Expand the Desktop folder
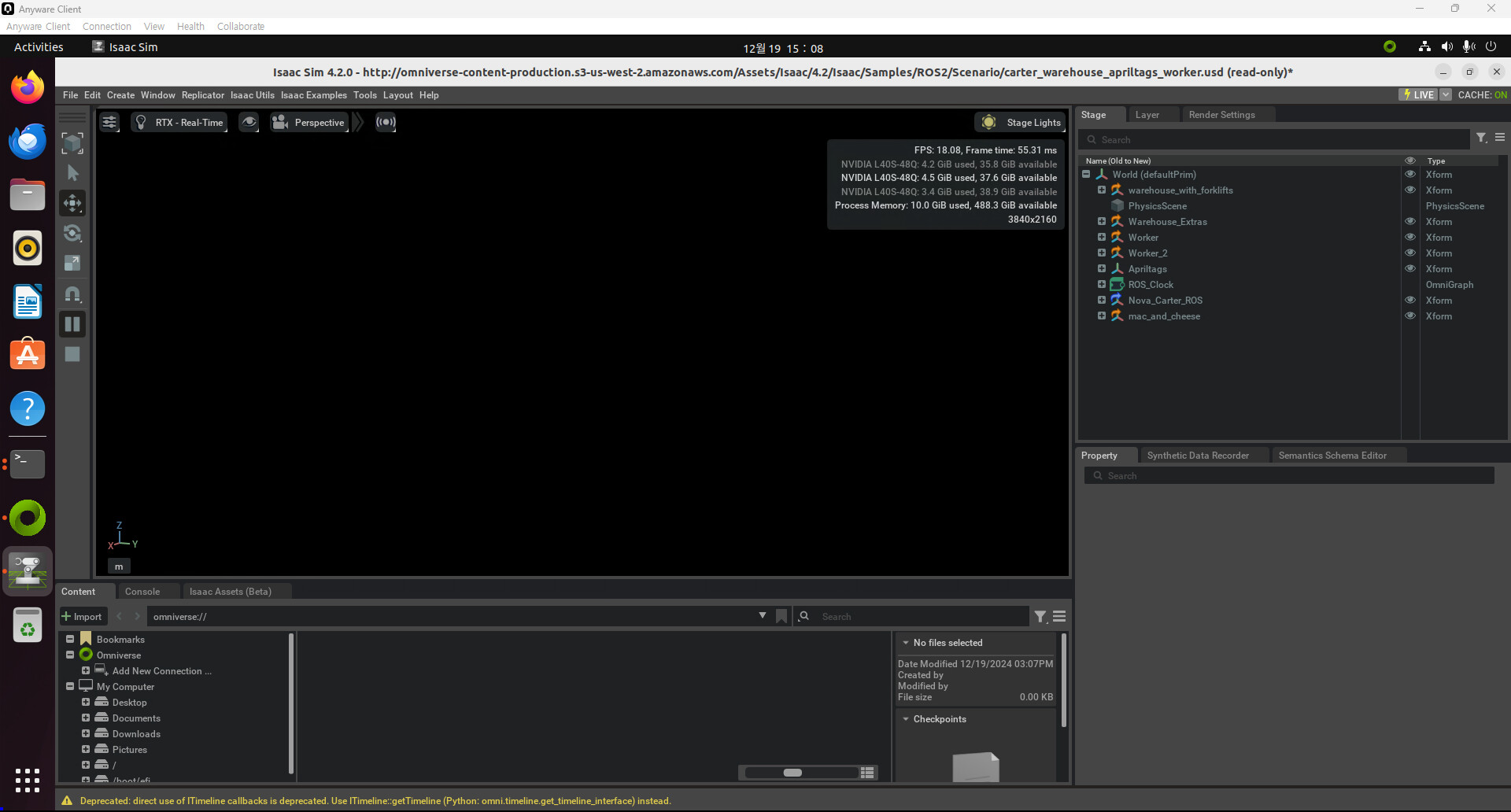 tap(86, 703)
